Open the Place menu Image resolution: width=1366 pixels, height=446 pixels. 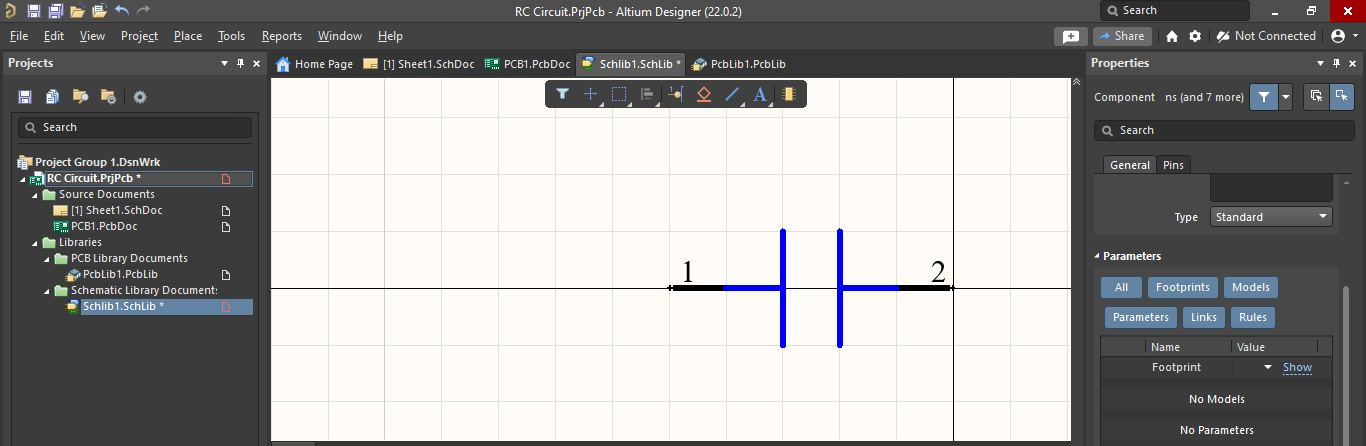coord(187,36)
